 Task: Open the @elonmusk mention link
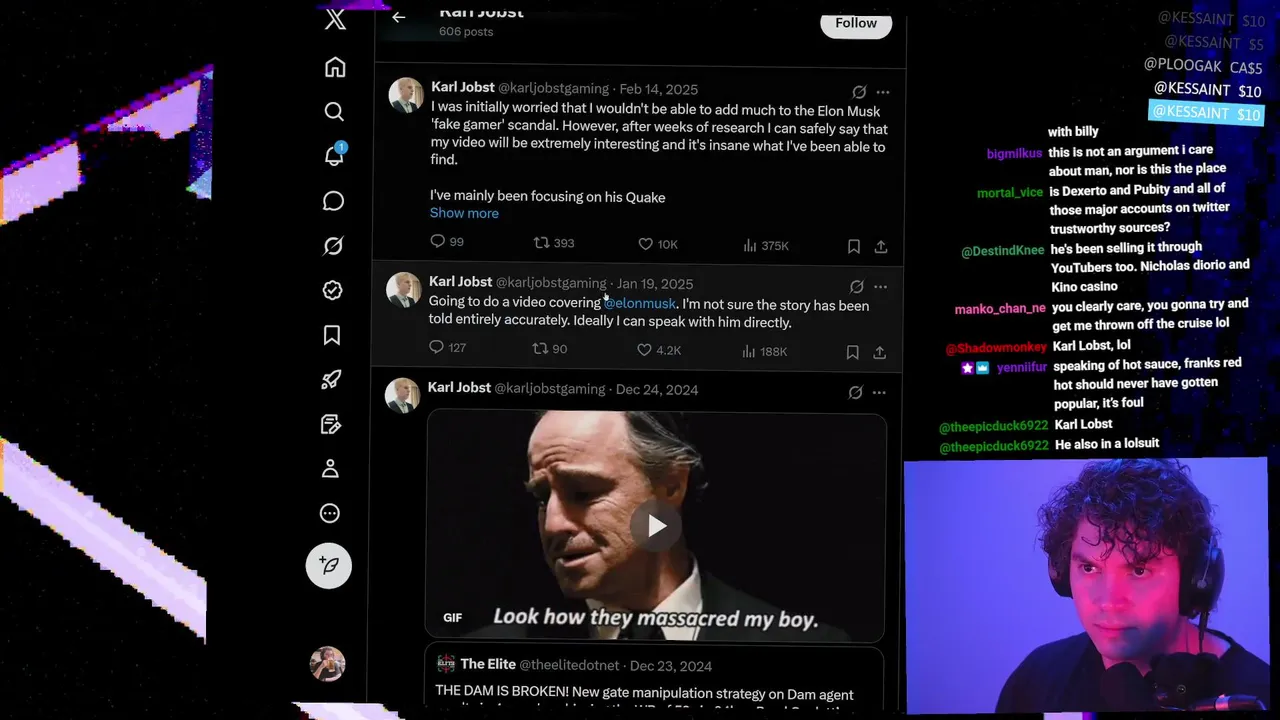click(640, 303)
